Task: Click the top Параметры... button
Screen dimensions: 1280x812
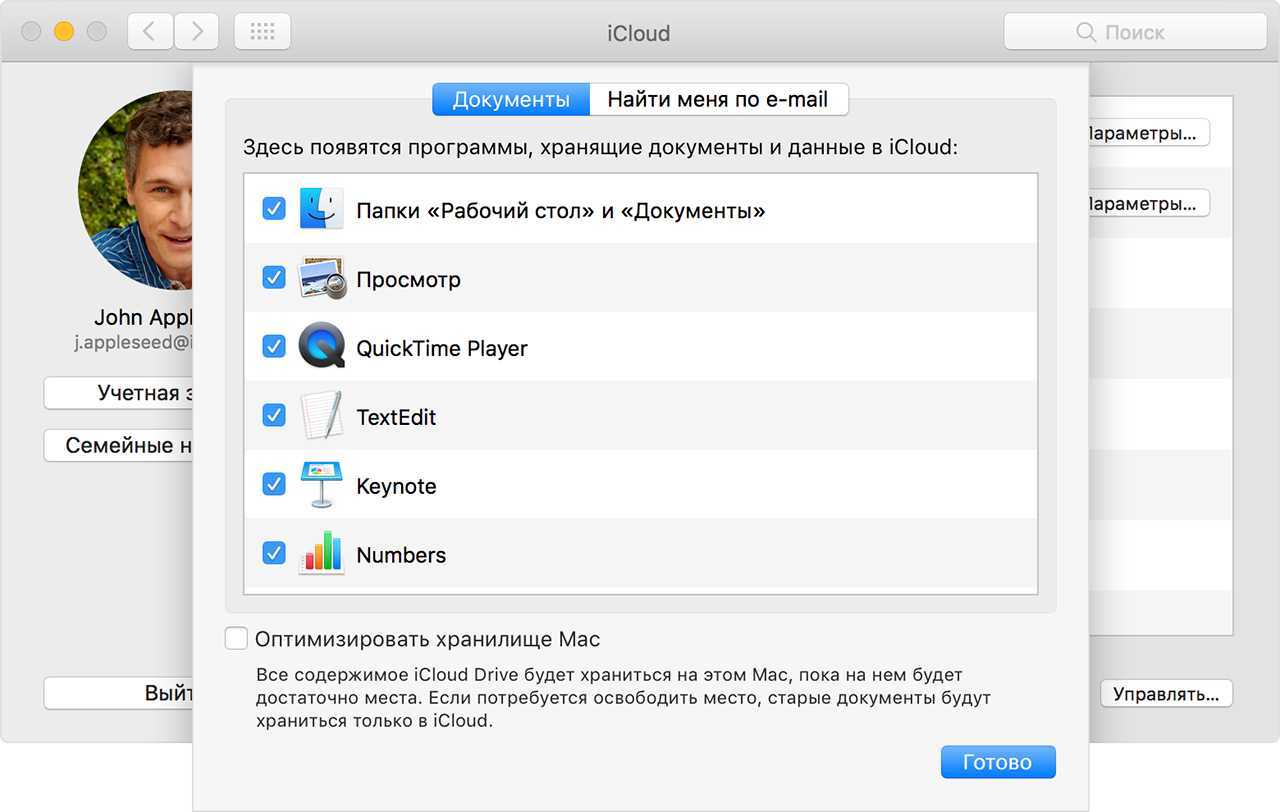Action: coord(1148,133)
